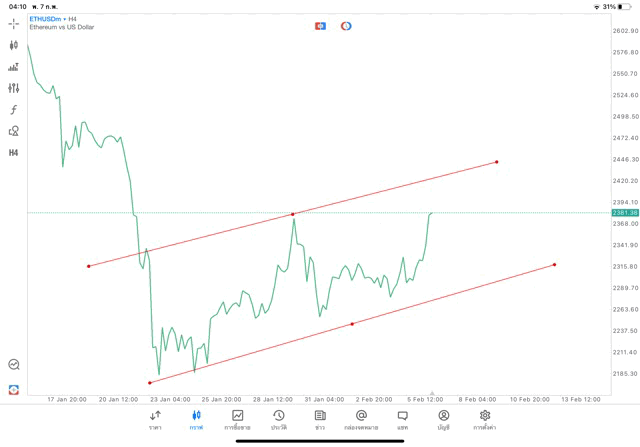Open the volume bars chart icon
Image resolution: width=640 pixels, height=447 pixels.
coord(14,67)
